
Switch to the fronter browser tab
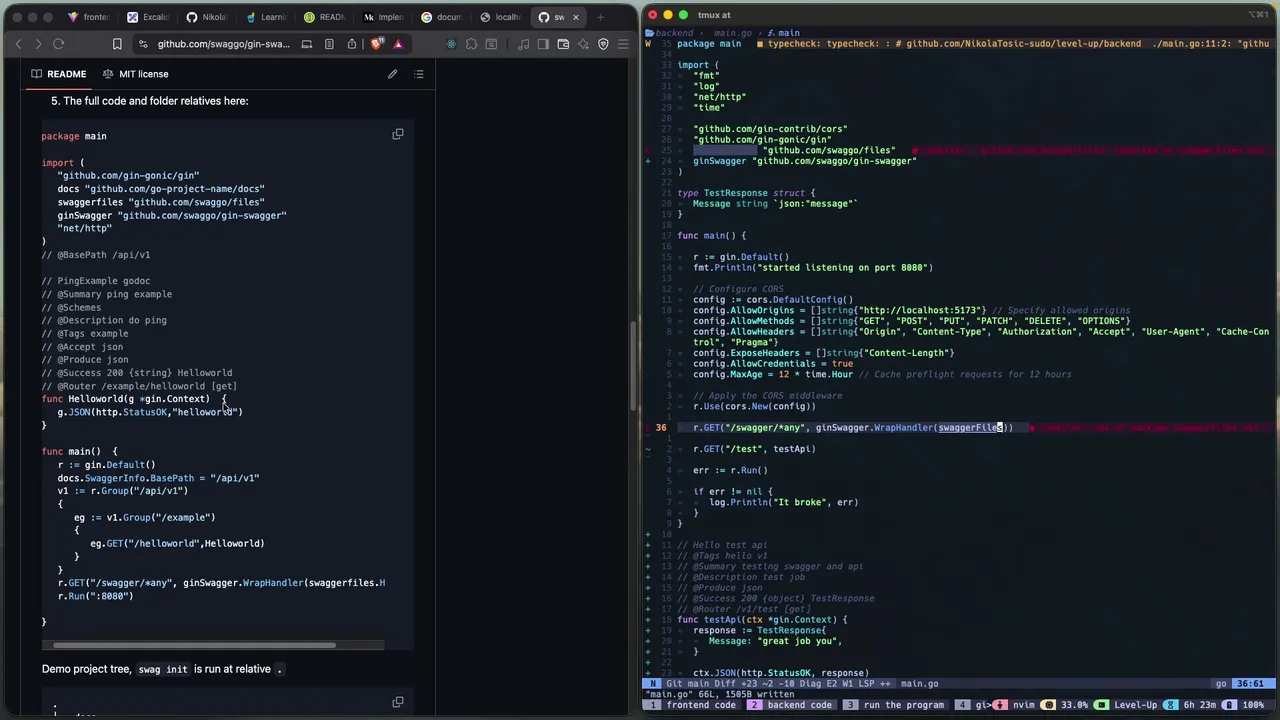click(88, 17)
